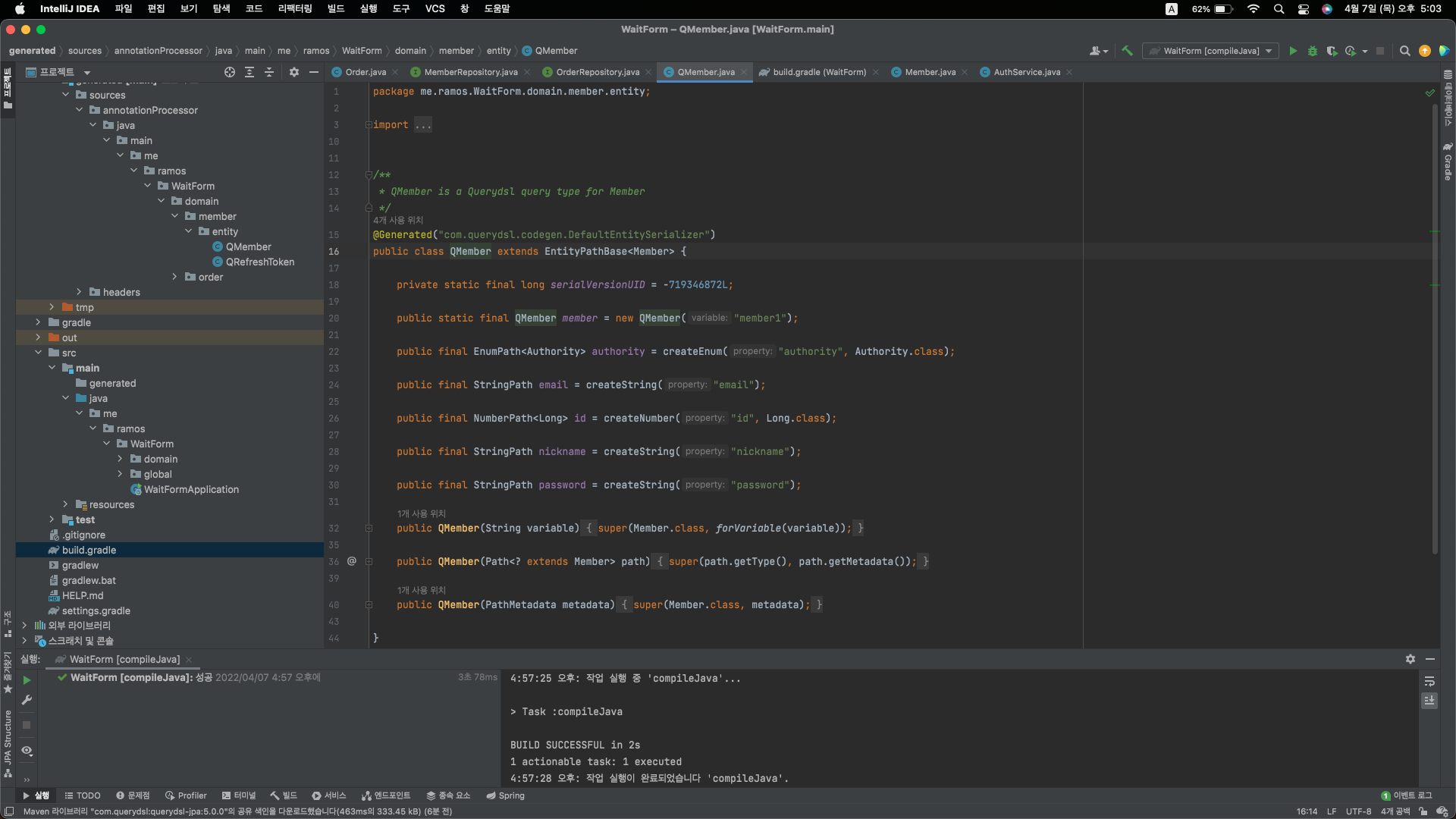Click the Debug bug icon in toolbar

click(x=1313, y=51)
